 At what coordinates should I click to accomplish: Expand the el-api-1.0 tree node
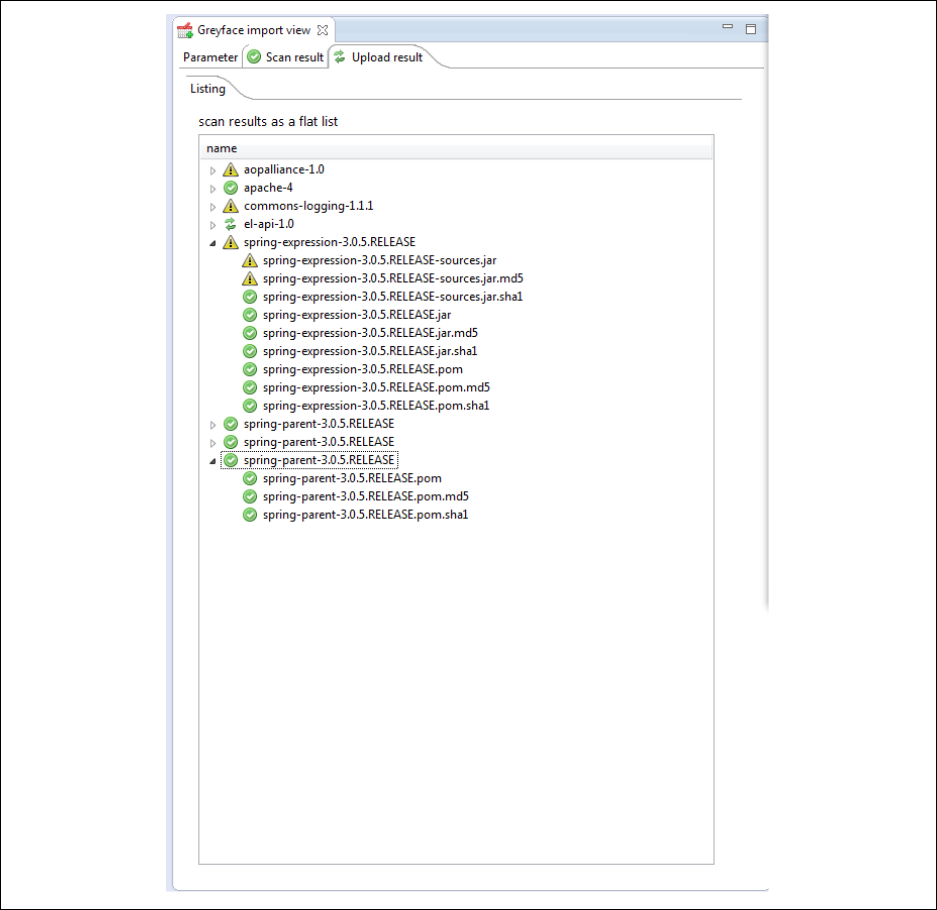[213, 224]
